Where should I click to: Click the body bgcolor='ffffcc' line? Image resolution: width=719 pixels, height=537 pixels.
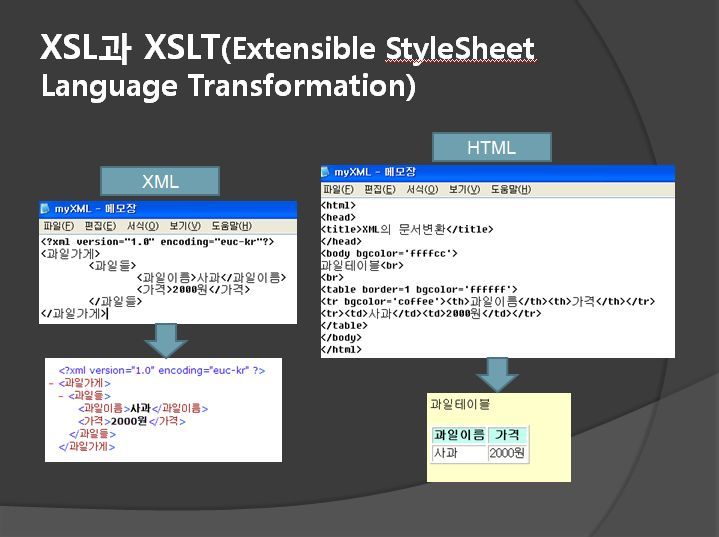(389, 253)
